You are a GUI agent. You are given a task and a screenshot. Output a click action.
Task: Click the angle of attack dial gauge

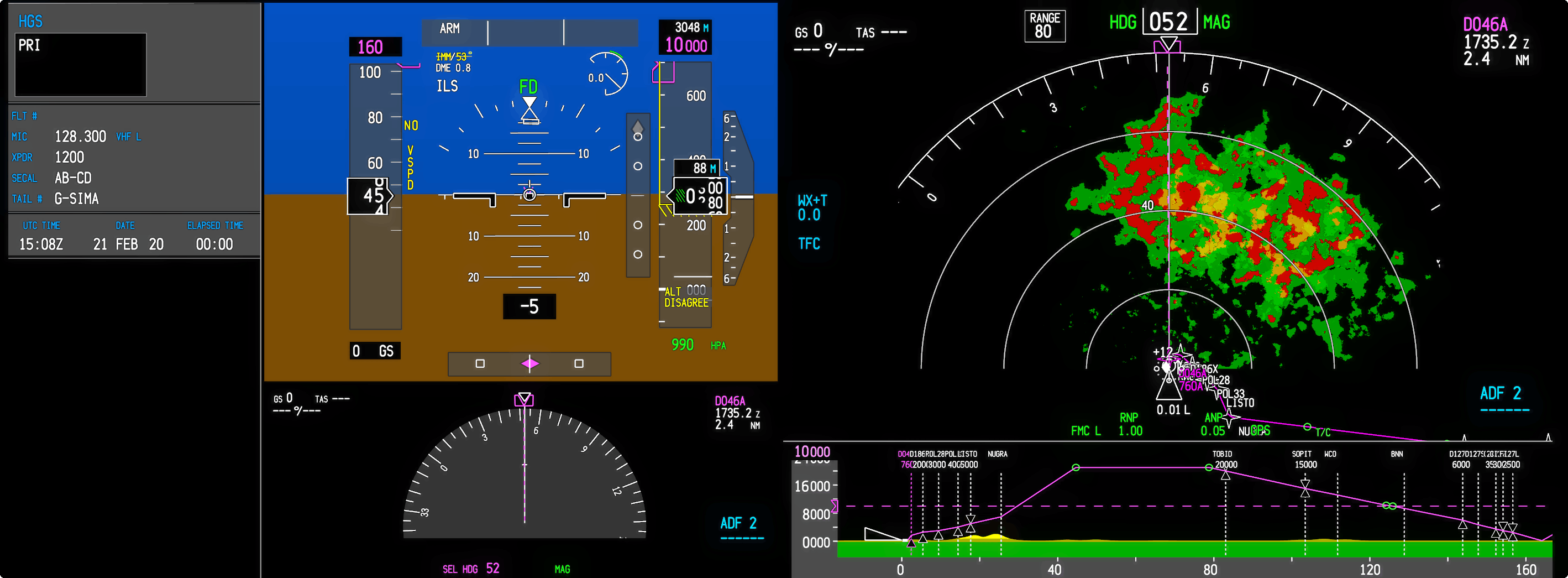coord(608,74)
